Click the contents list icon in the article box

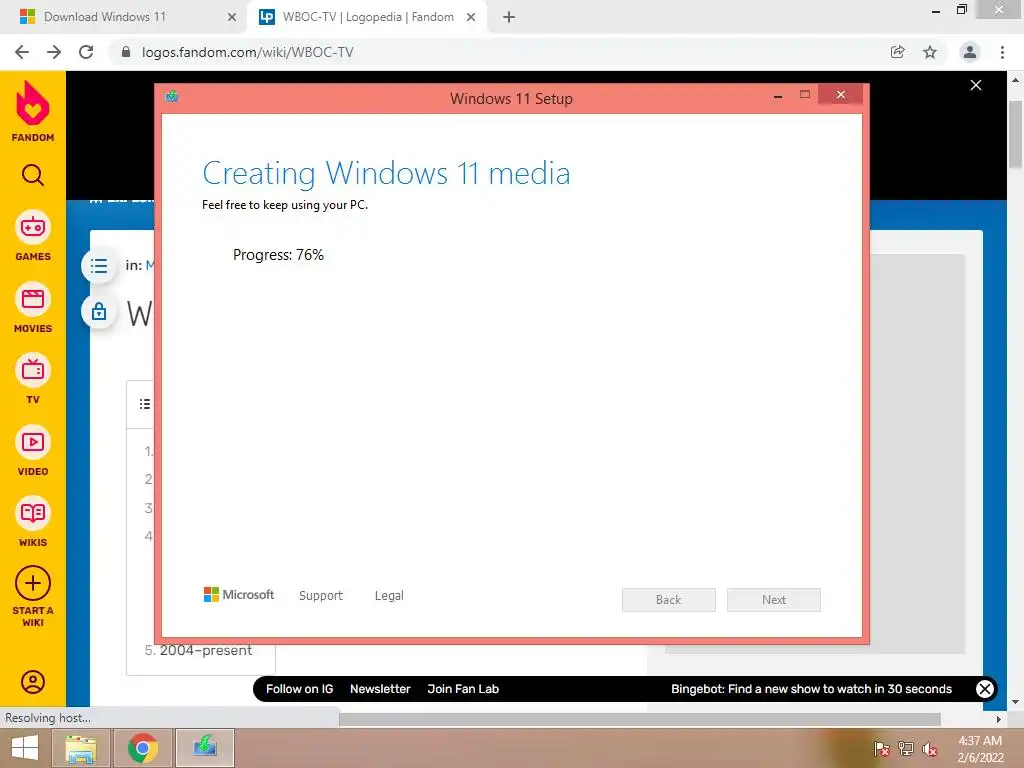tap(145, 404)
